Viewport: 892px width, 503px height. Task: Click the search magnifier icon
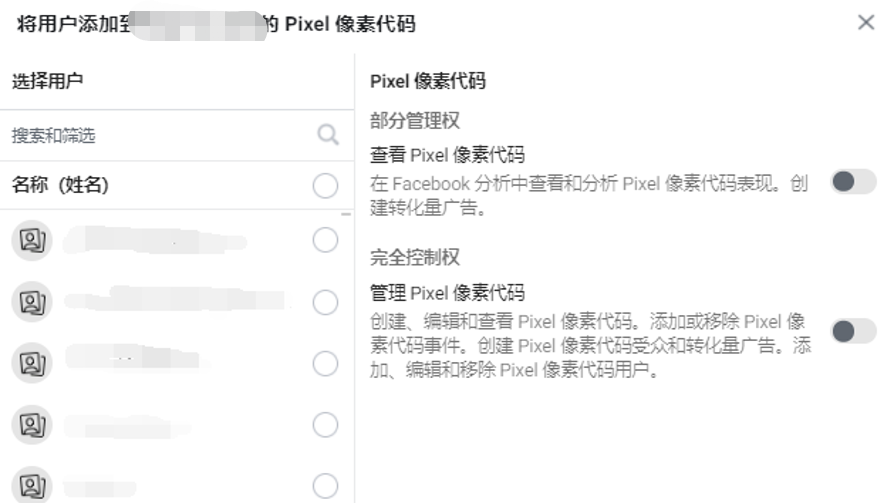point(328,135)
